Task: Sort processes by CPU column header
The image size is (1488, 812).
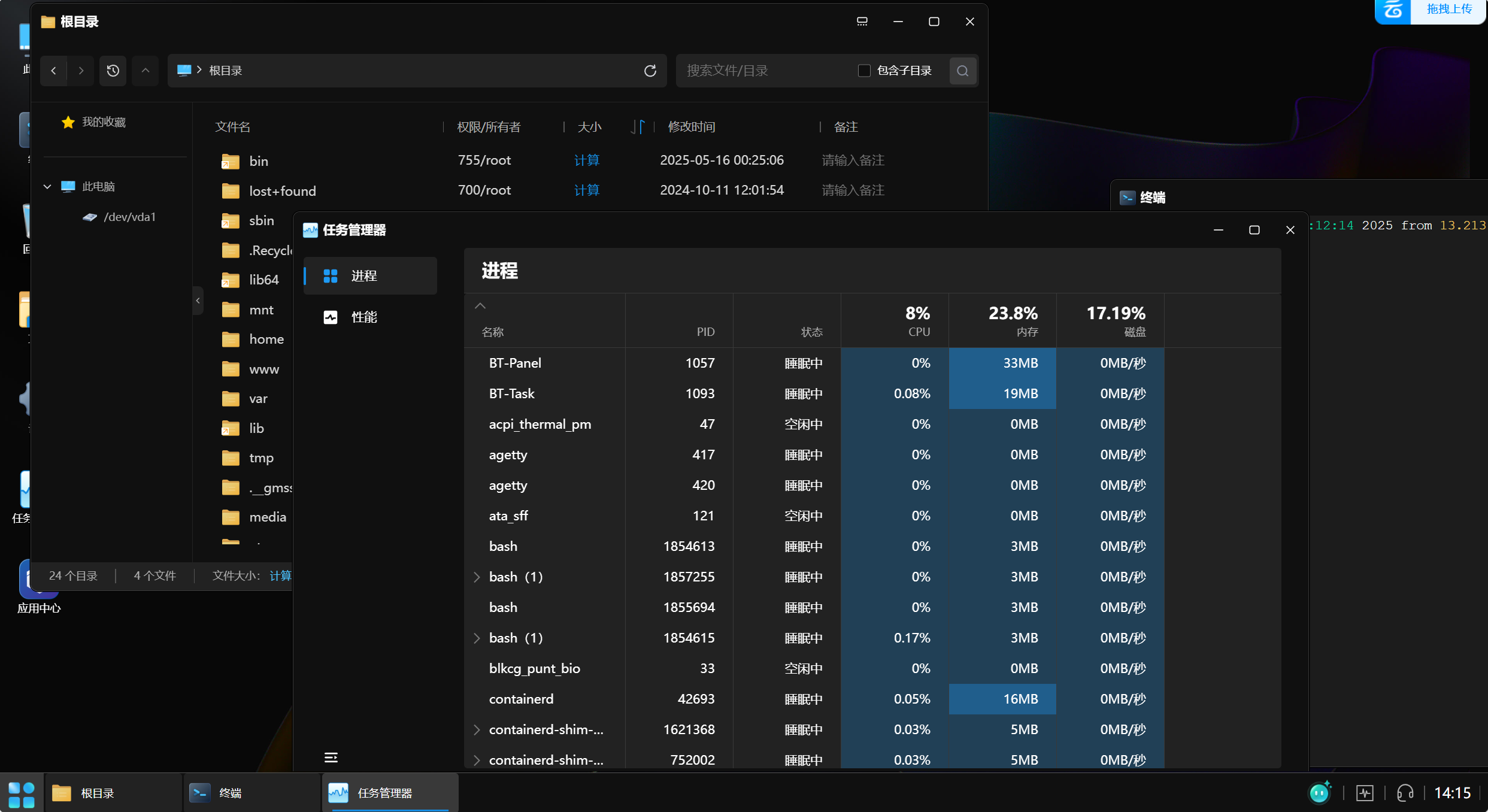Action: pyautogui.click(x=917, y=322)
